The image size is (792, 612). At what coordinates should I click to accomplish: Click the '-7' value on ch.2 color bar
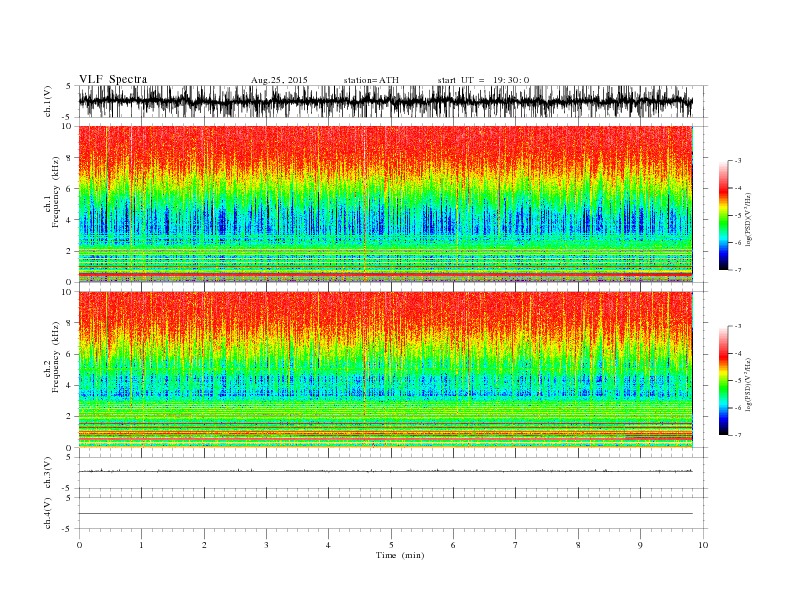pyautogui.click(x=738, y=435)
